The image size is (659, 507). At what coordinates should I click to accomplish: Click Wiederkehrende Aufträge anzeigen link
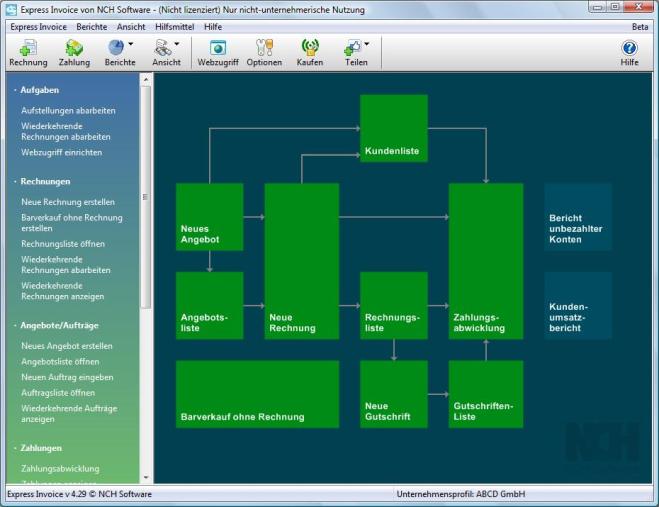pyautogui.click(x=69, y=414)
